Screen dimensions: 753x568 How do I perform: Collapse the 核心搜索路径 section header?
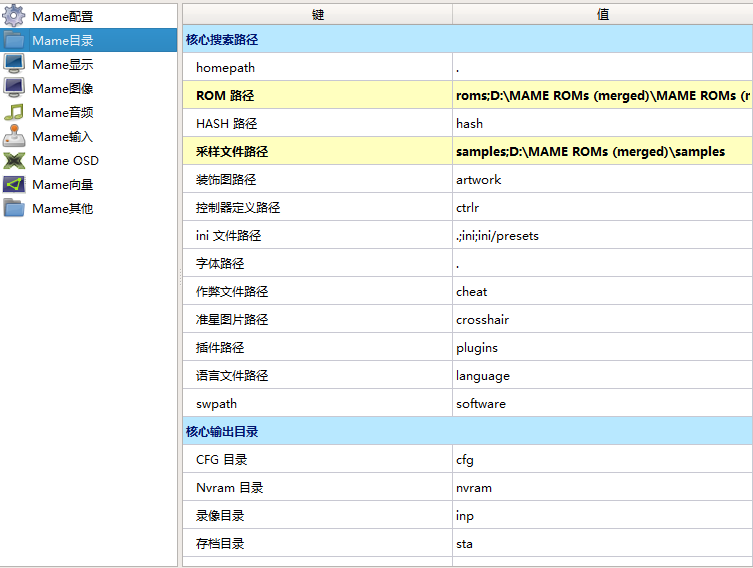coord(467,39)
